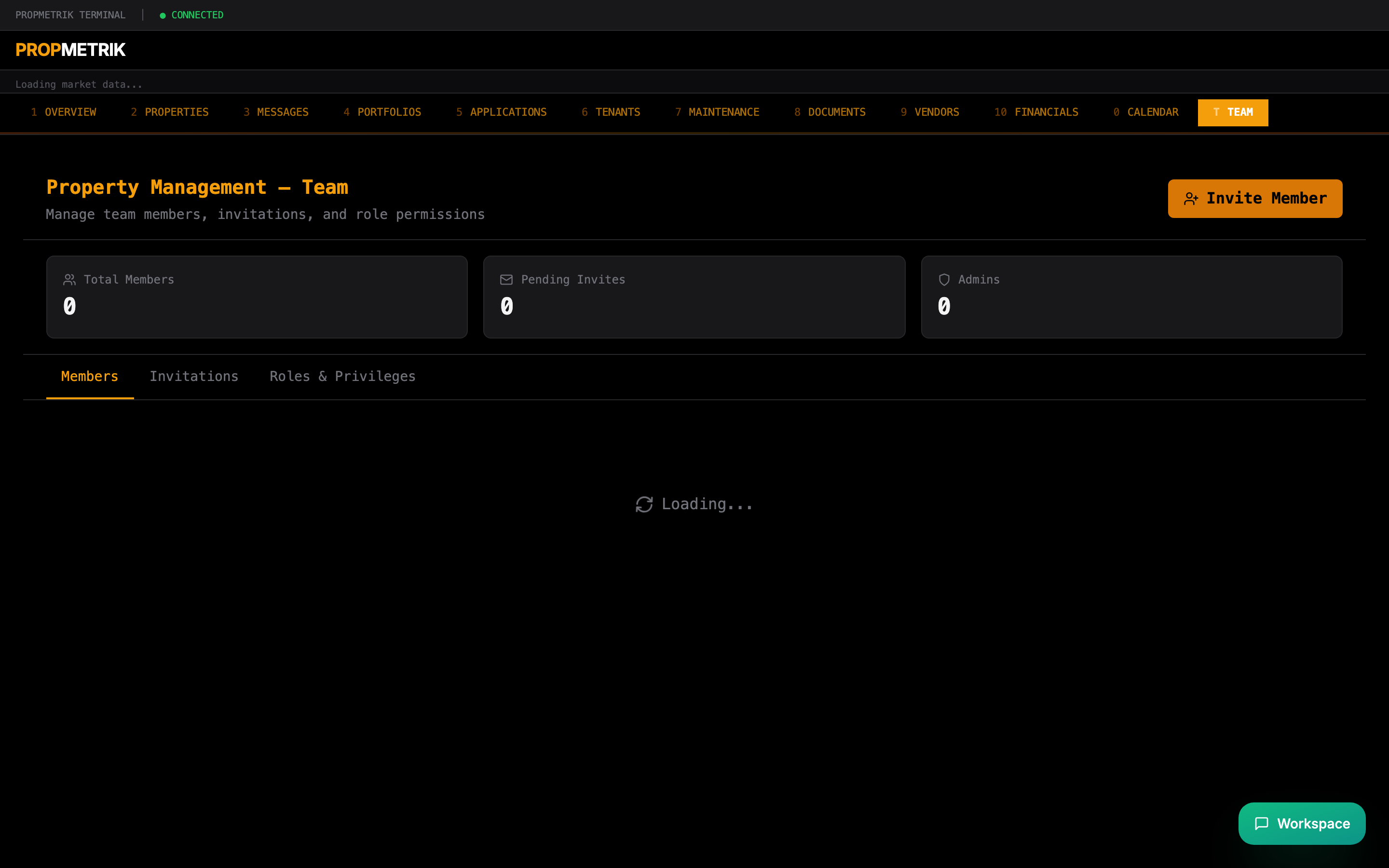1389x868 pixels.
Task: Open the Overview nav tab
Action: (x=63, y=112)
